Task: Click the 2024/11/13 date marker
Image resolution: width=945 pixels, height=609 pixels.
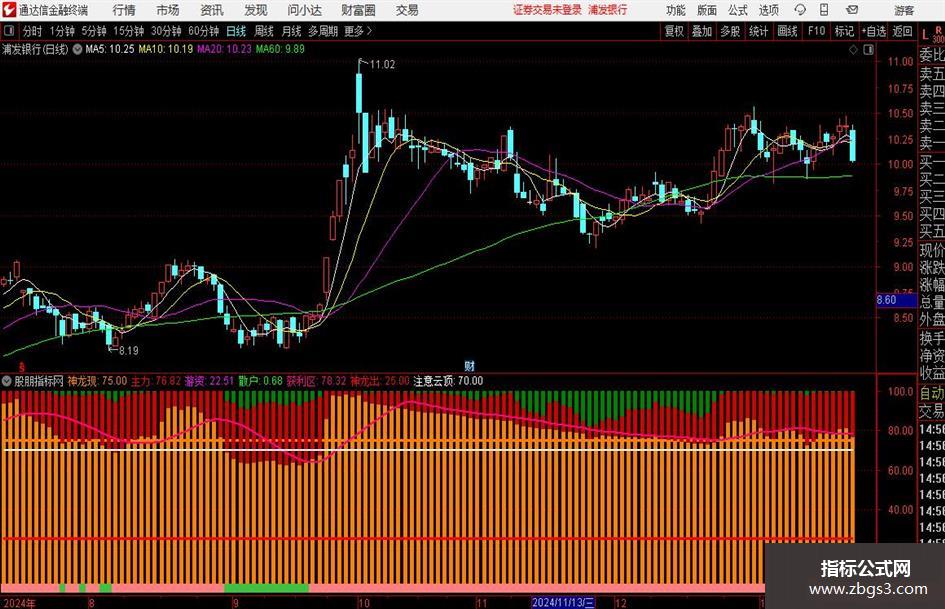Action: [x=563, y=602]
